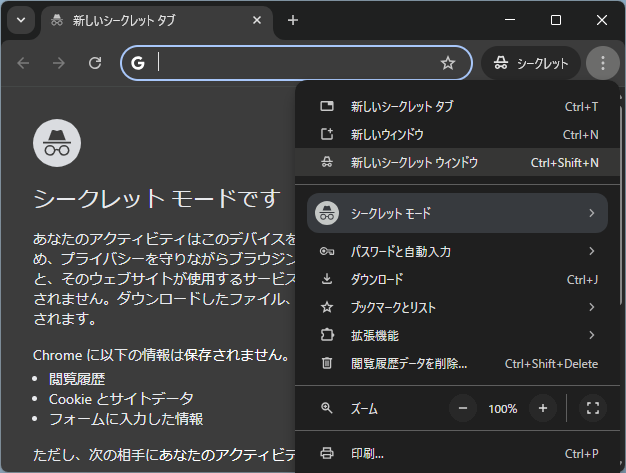The width and height of the screenshot is (626, 473).
Task: Open 拡張機能 menu item
Action: pyautogui.click(x=457, y=335)
